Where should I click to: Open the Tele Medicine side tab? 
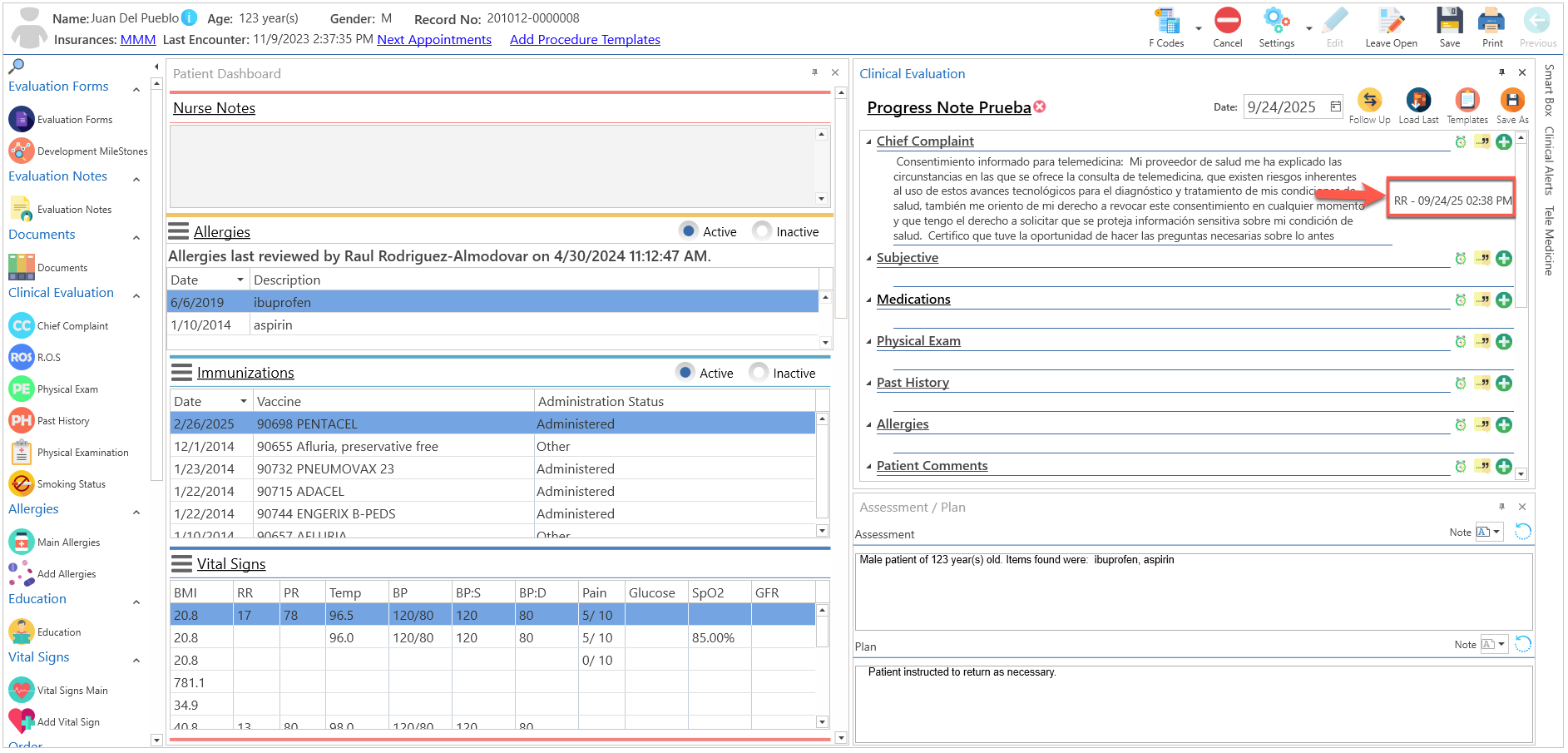(1549, 240)
